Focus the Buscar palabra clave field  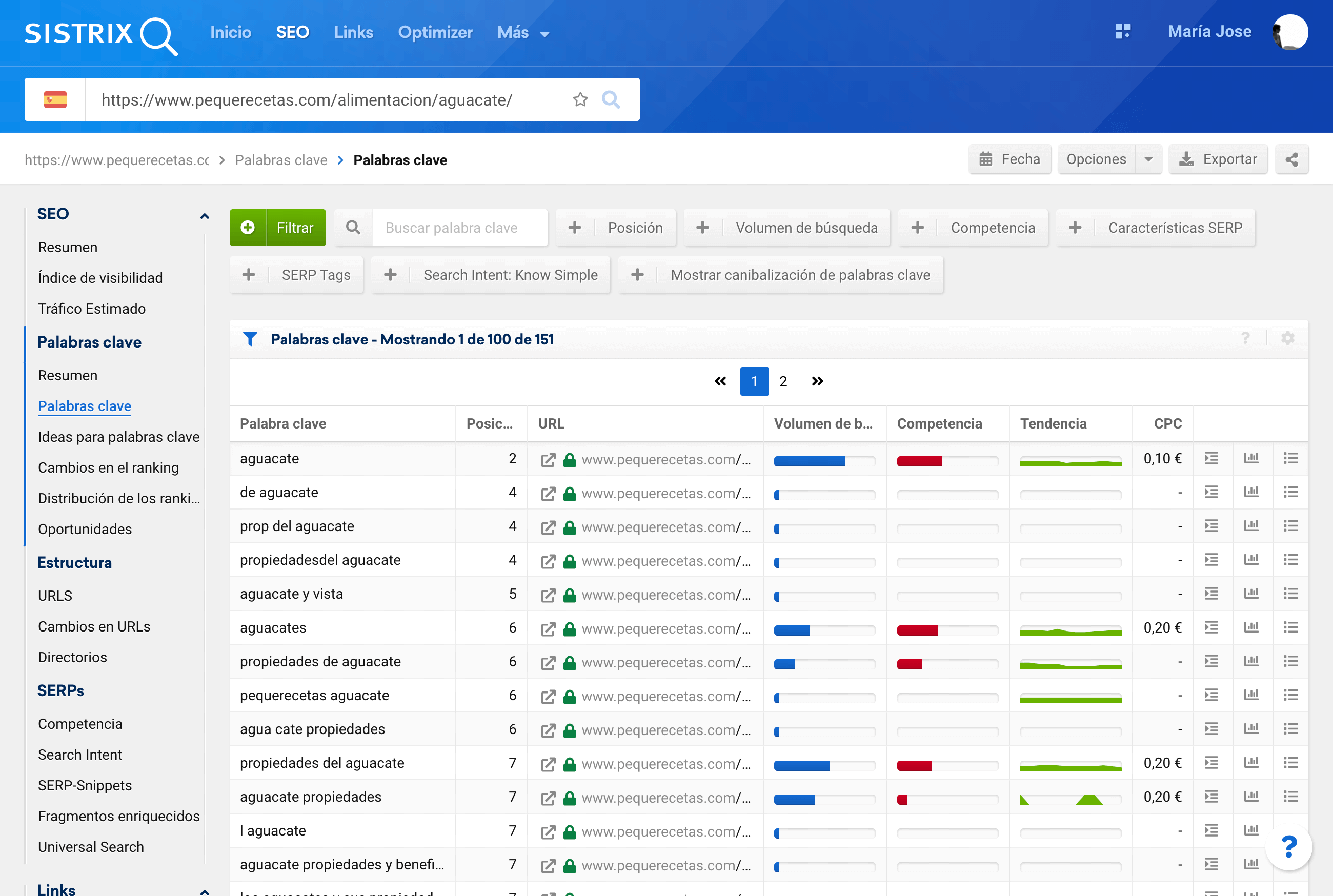pyautogui.click(x=459, y=228)
